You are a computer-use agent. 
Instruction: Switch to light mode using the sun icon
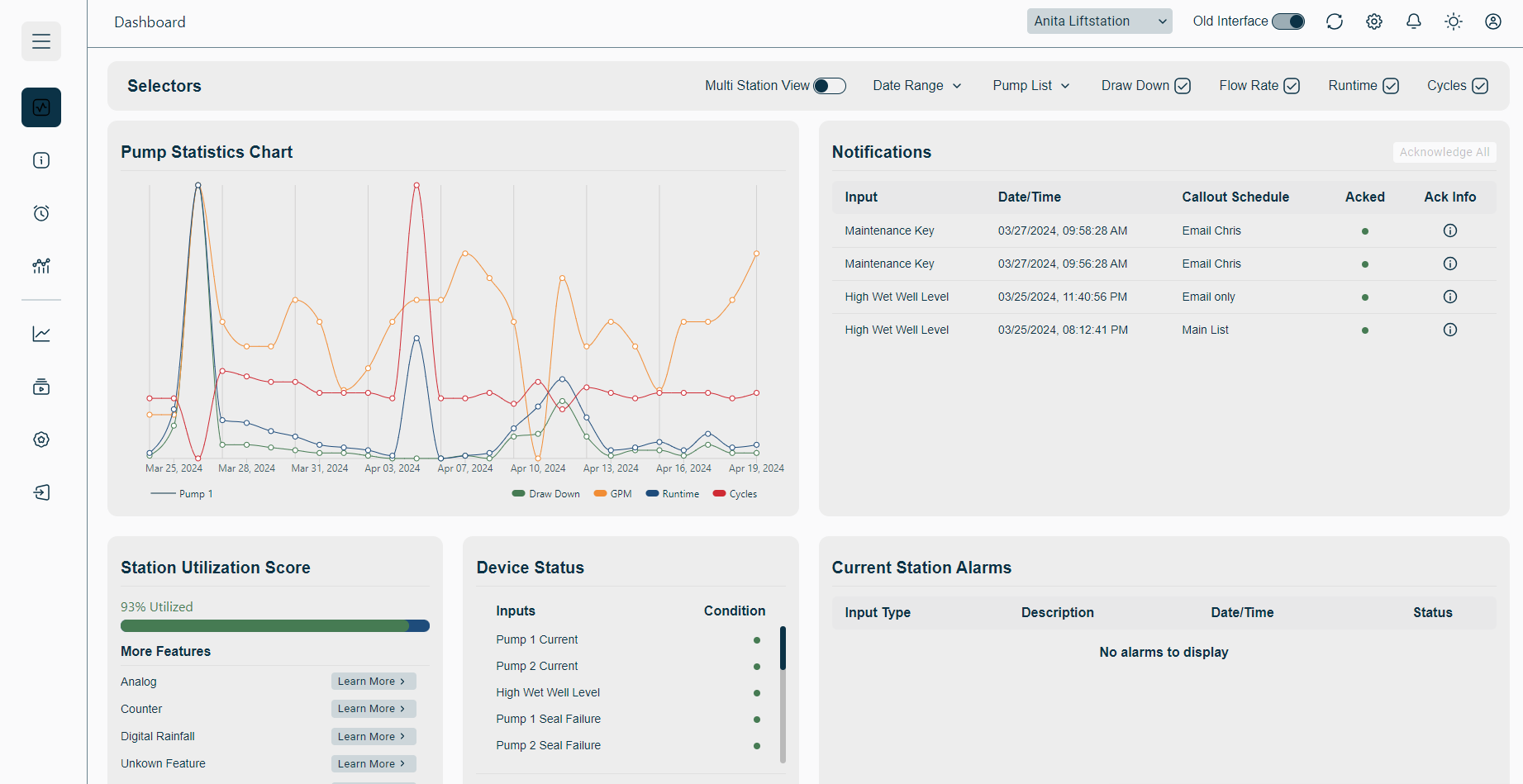click(x=1453, y=21)
